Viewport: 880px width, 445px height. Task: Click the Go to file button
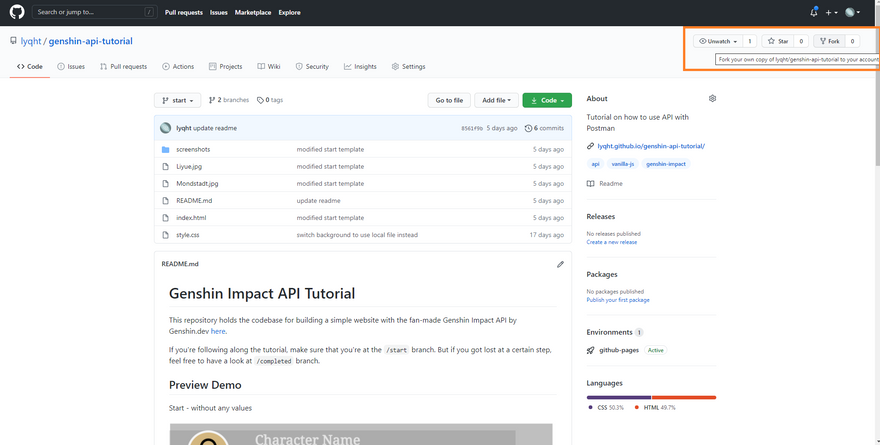tap(449, 100)
